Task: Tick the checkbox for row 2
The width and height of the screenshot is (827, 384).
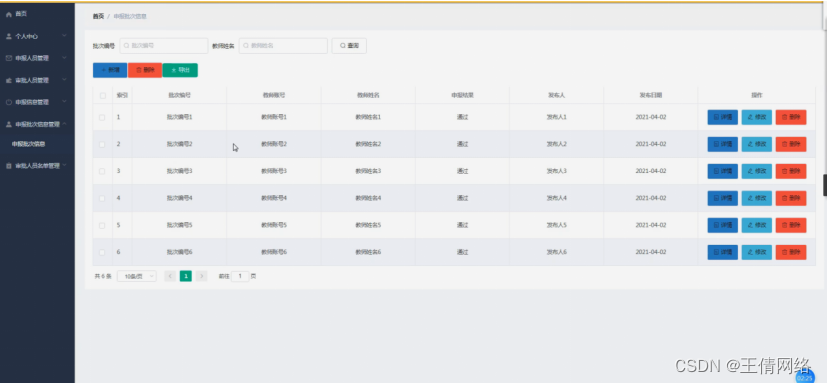Action: (102, 144)
